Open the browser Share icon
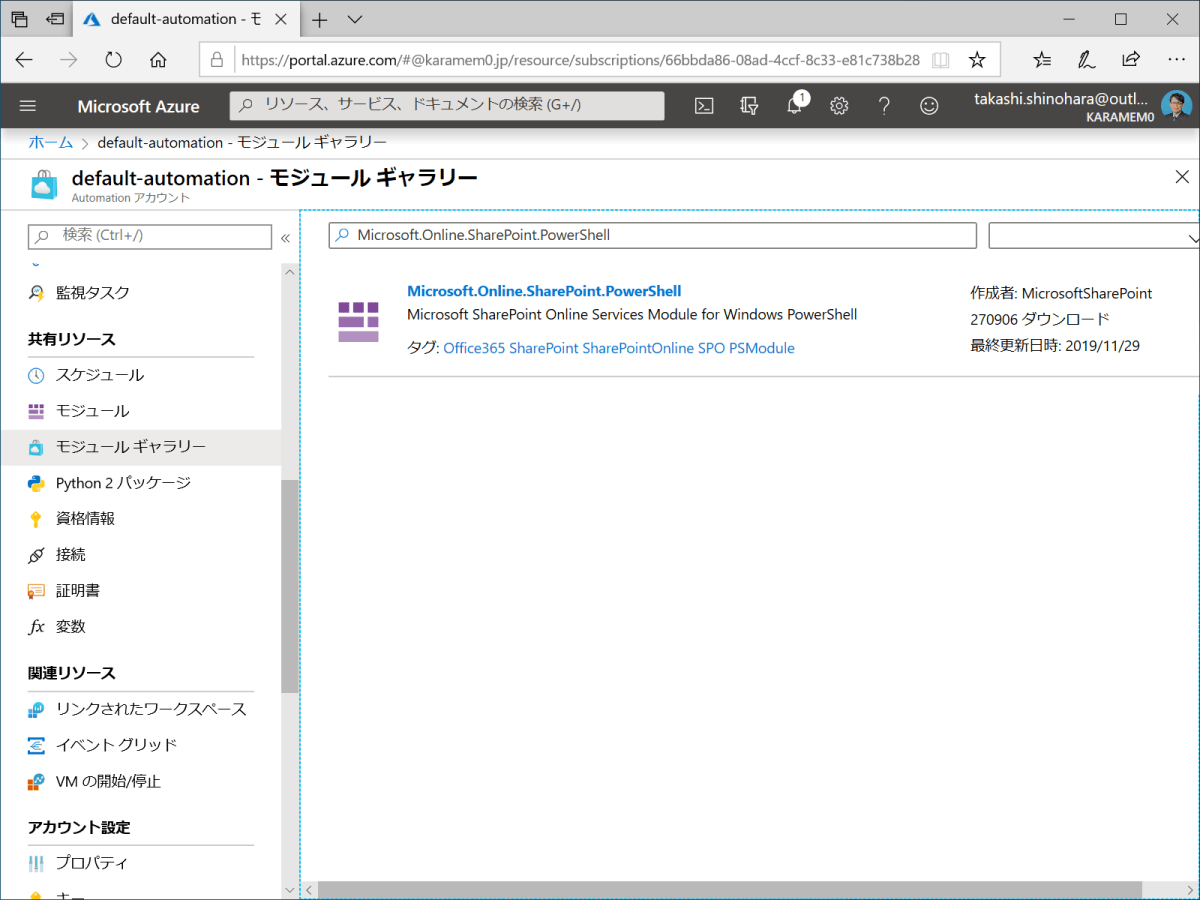Screen dimensions: 1200x900 [1131, 60]
